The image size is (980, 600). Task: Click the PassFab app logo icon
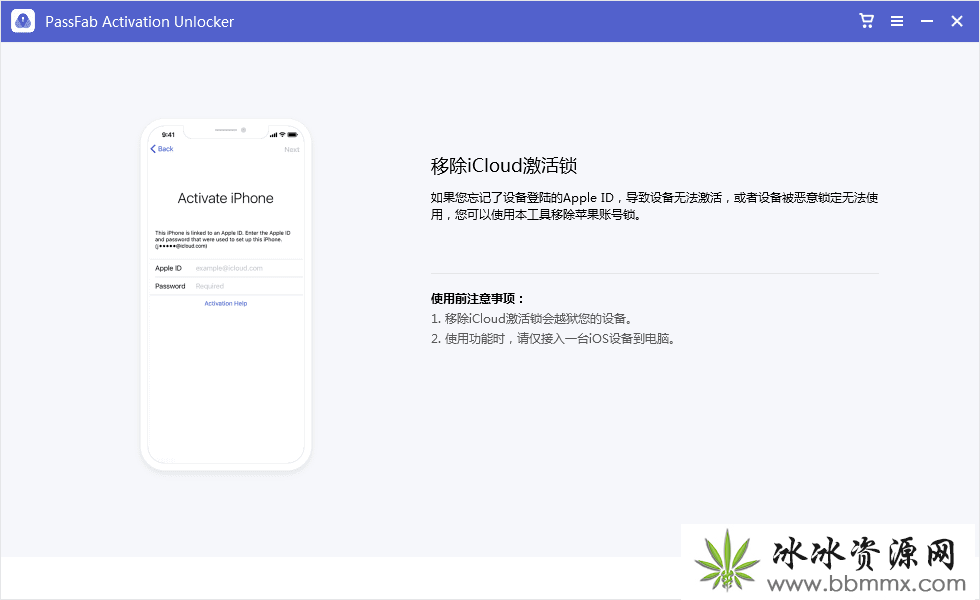23,21
